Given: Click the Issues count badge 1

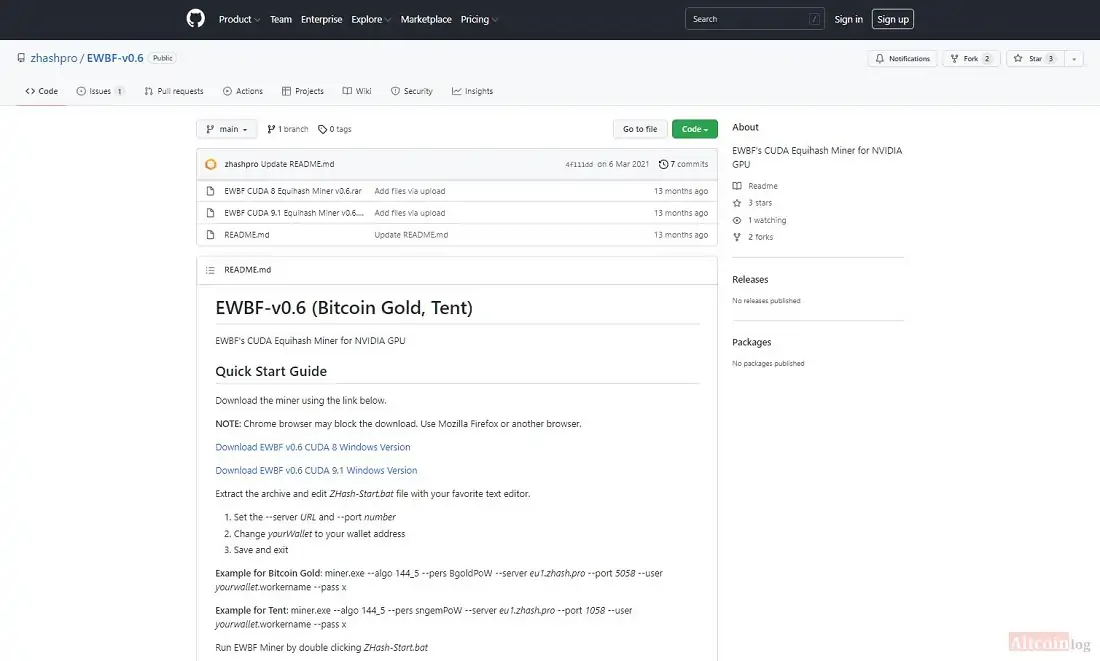Looking at the screenshot, I should [x=119, y=91].
